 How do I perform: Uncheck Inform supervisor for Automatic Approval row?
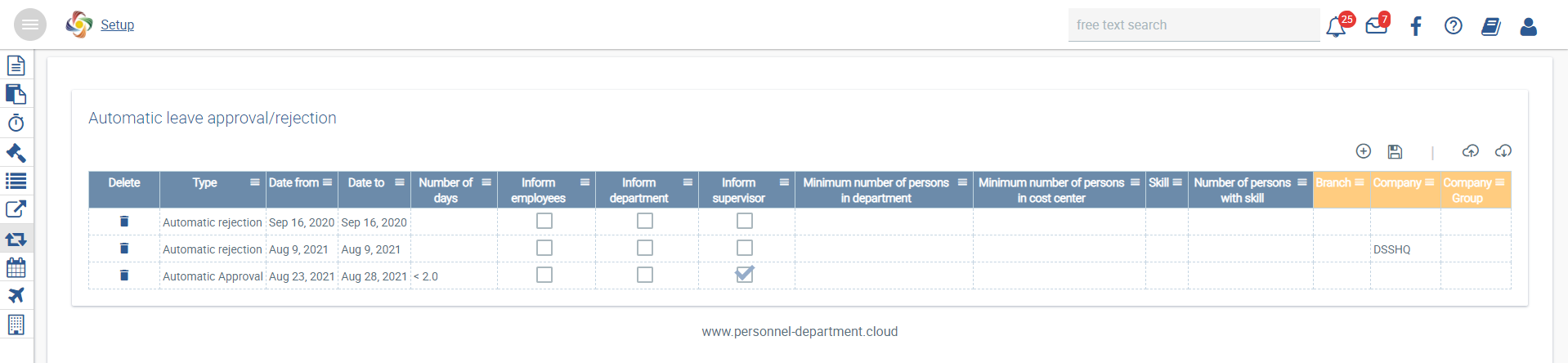tap(745, 275)
